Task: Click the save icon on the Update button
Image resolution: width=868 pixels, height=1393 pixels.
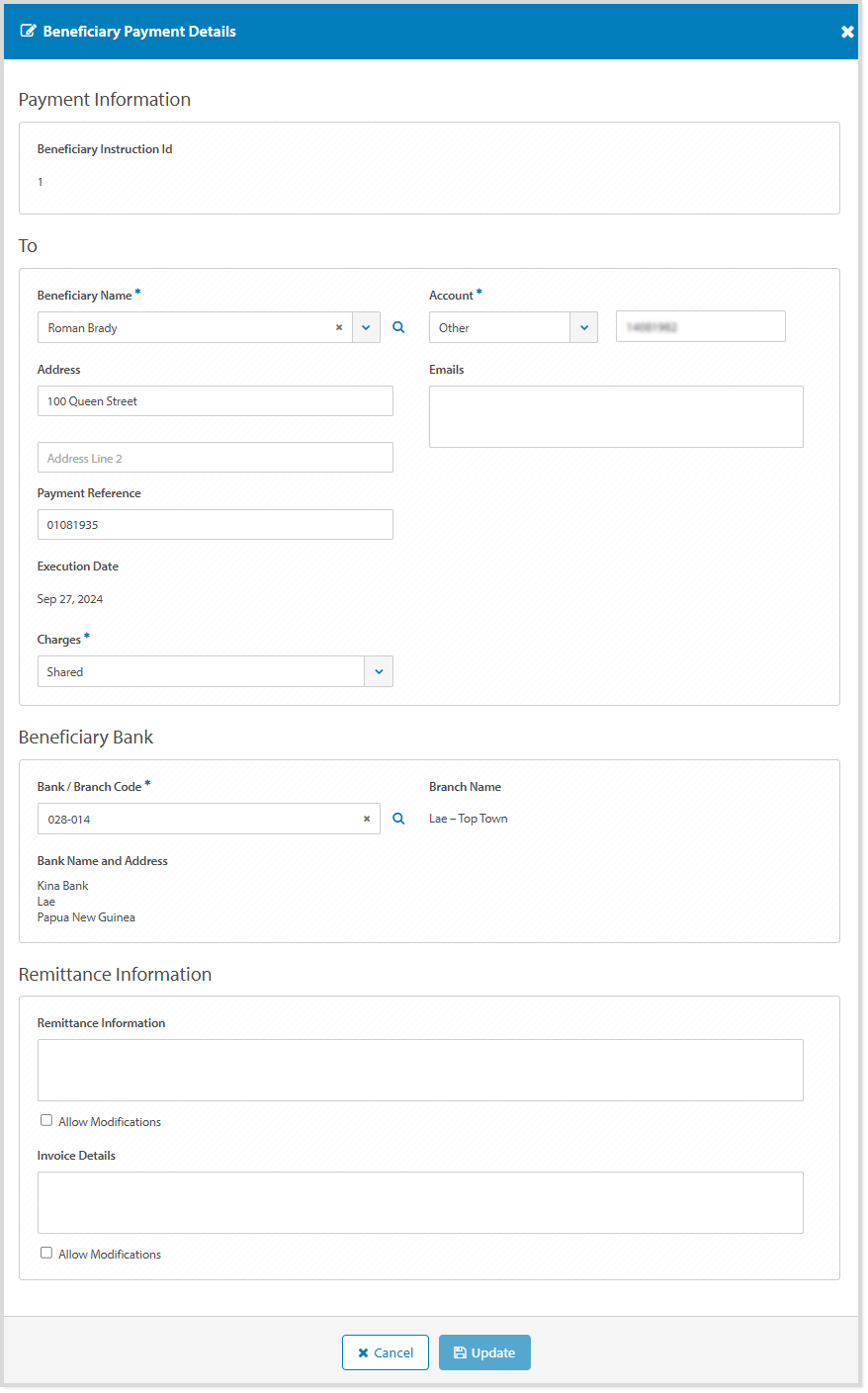Action: tap(461, 1351)
